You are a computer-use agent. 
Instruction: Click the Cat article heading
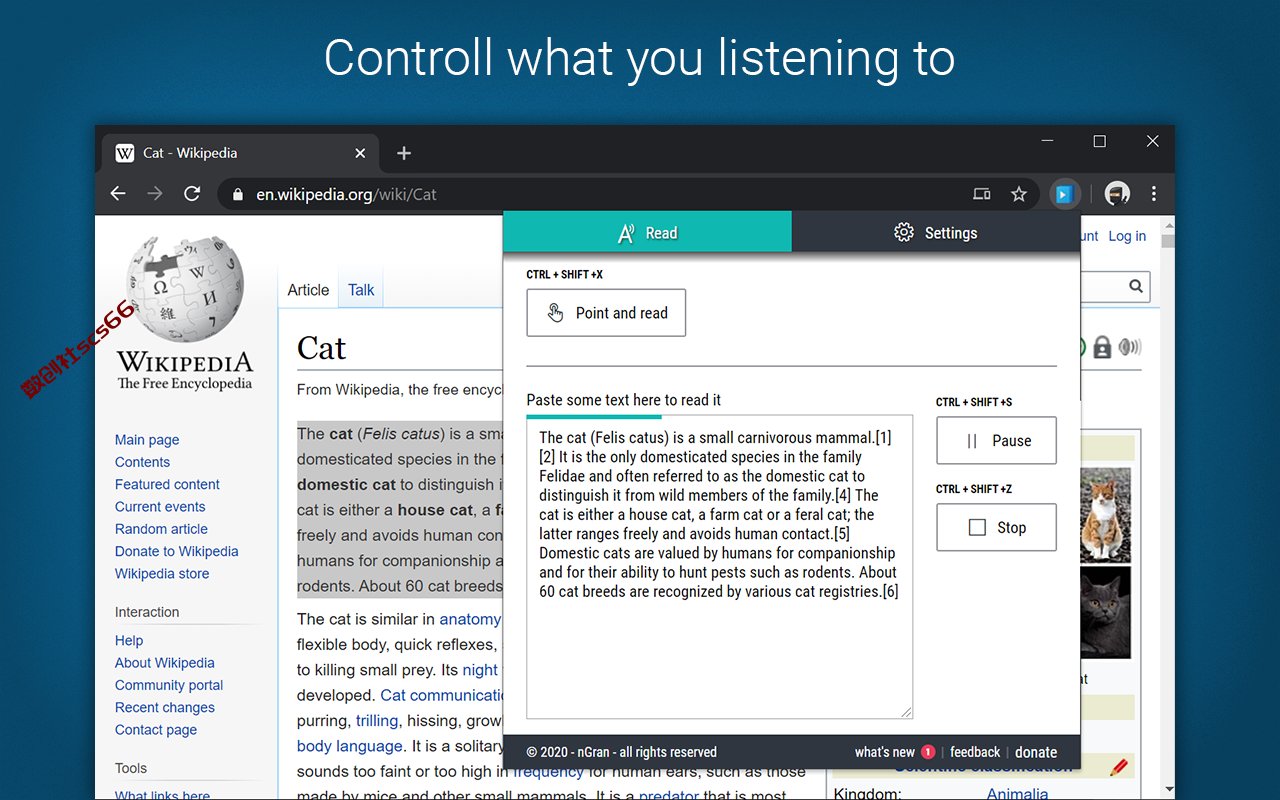pyautogui.click(x=321, y=348)
